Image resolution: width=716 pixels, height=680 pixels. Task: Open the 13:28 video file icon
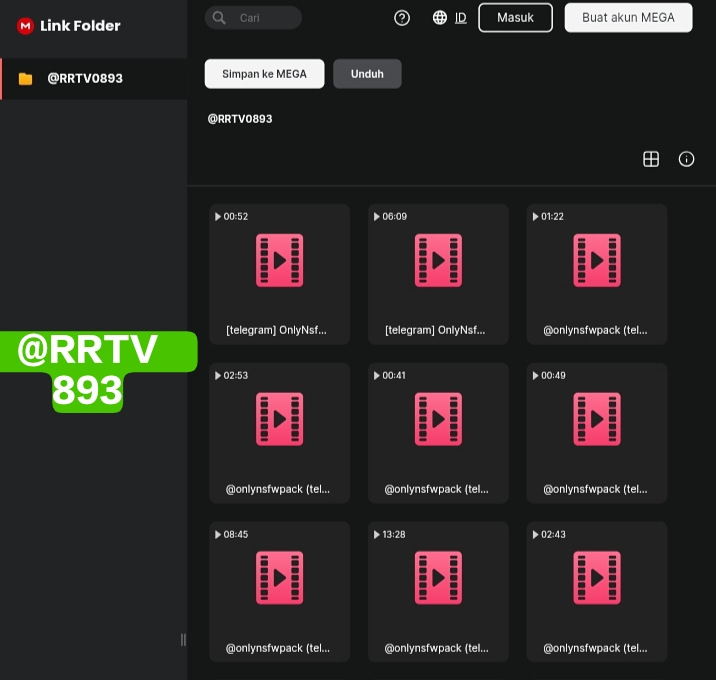(x=438, y=578)
